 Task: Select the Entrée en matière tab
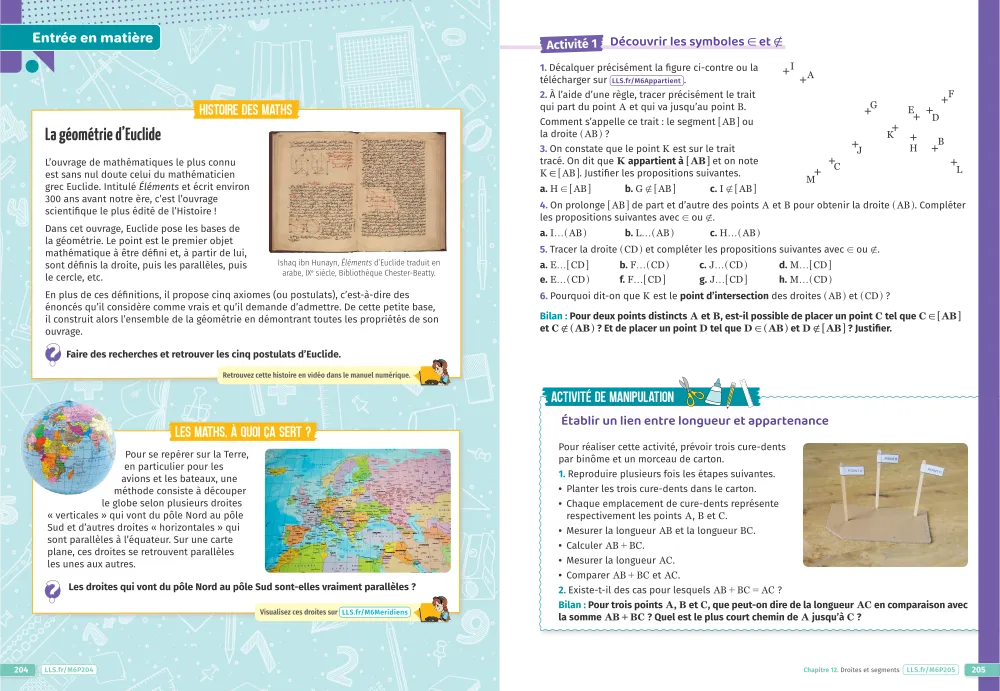tap(92, 39)
